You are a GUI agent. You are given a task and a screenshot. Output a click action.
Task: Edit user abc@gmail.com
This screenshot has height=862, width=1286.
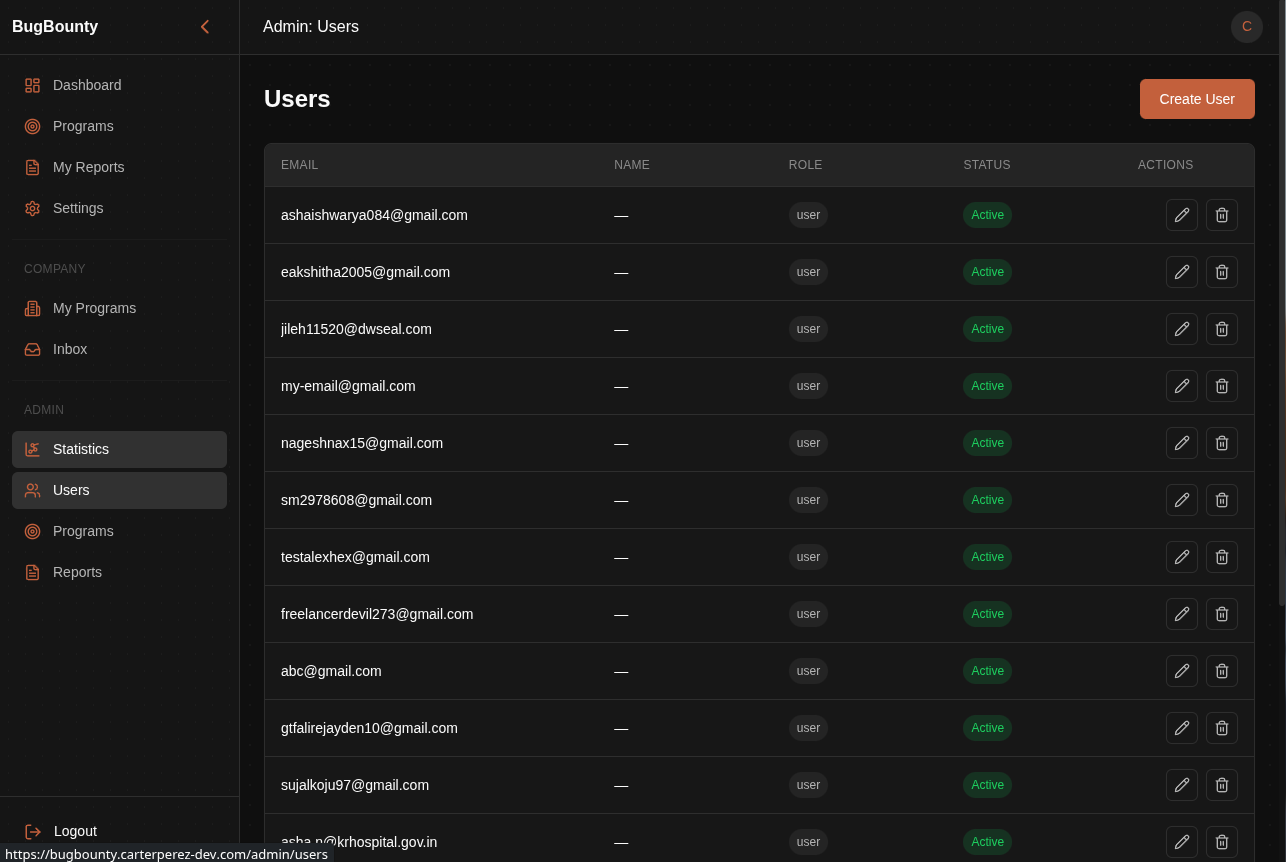1182,671
